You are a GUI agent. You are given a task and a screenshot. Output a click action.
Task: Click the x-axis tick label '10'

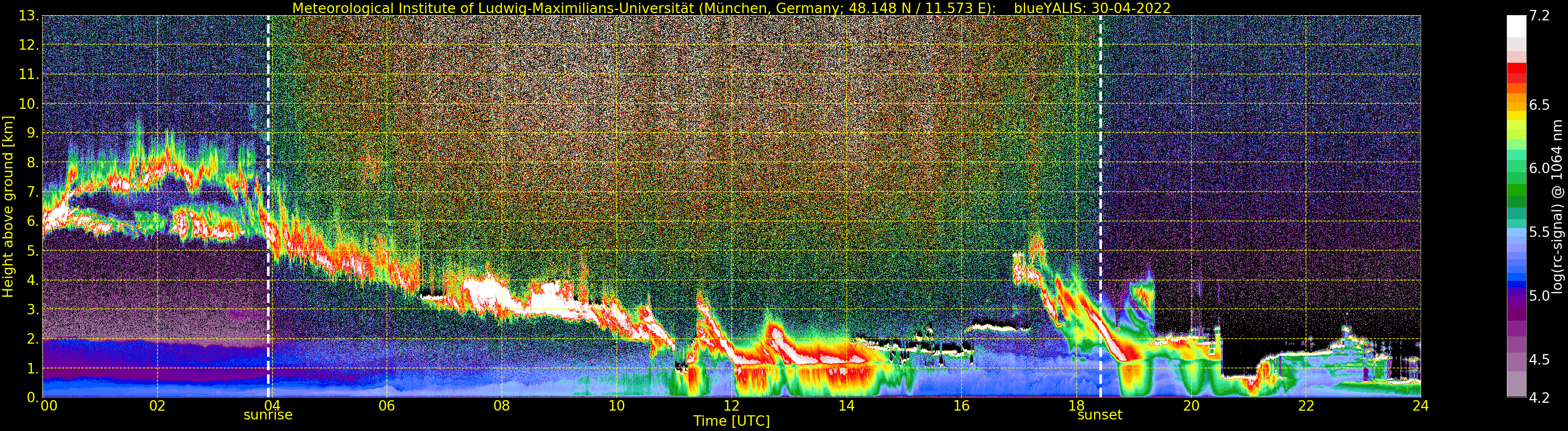pyautogui.click(x=617, y=405)
